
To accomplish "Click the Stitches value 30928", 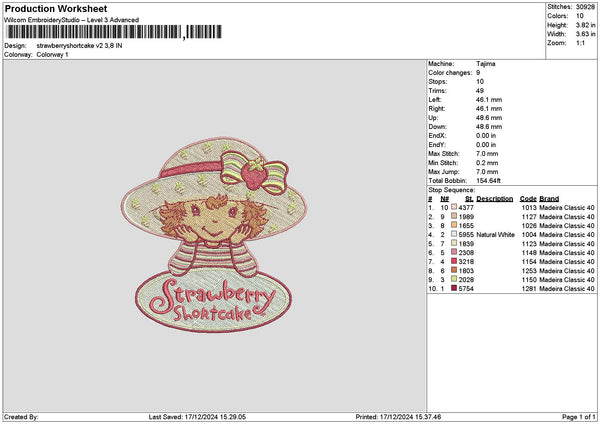I will (585, 7).
